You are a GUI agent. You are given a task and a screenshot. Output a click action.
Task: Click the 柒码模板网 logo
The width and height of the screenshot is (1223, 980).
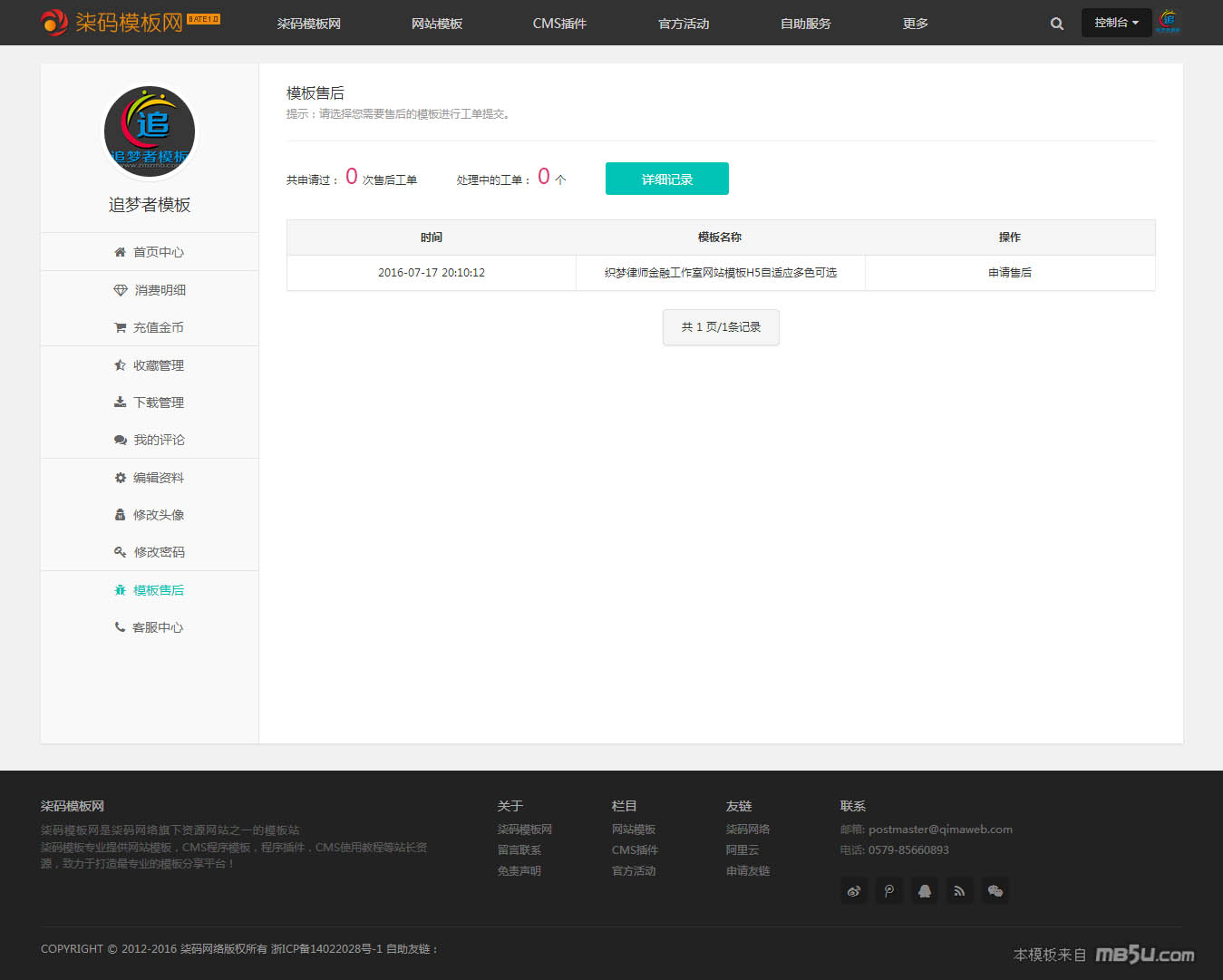pos(130,22)
